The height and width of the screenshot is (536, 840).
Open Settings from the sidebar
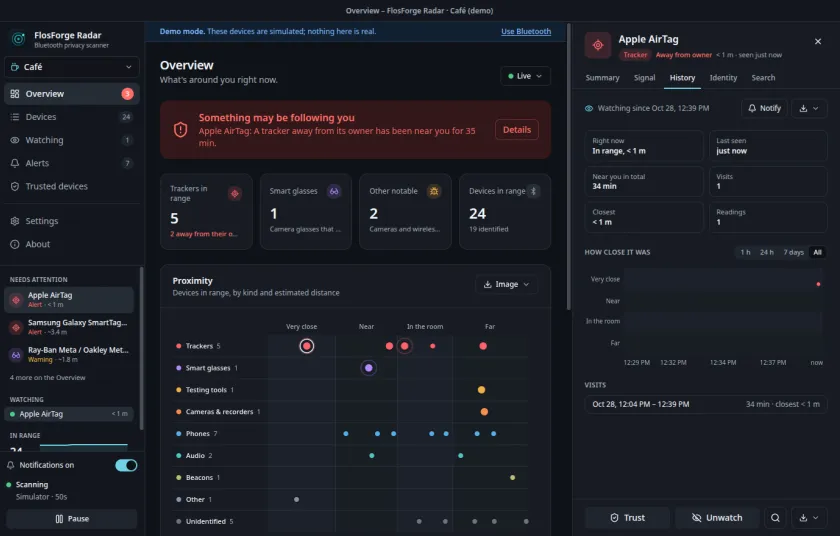coord(71,221)
